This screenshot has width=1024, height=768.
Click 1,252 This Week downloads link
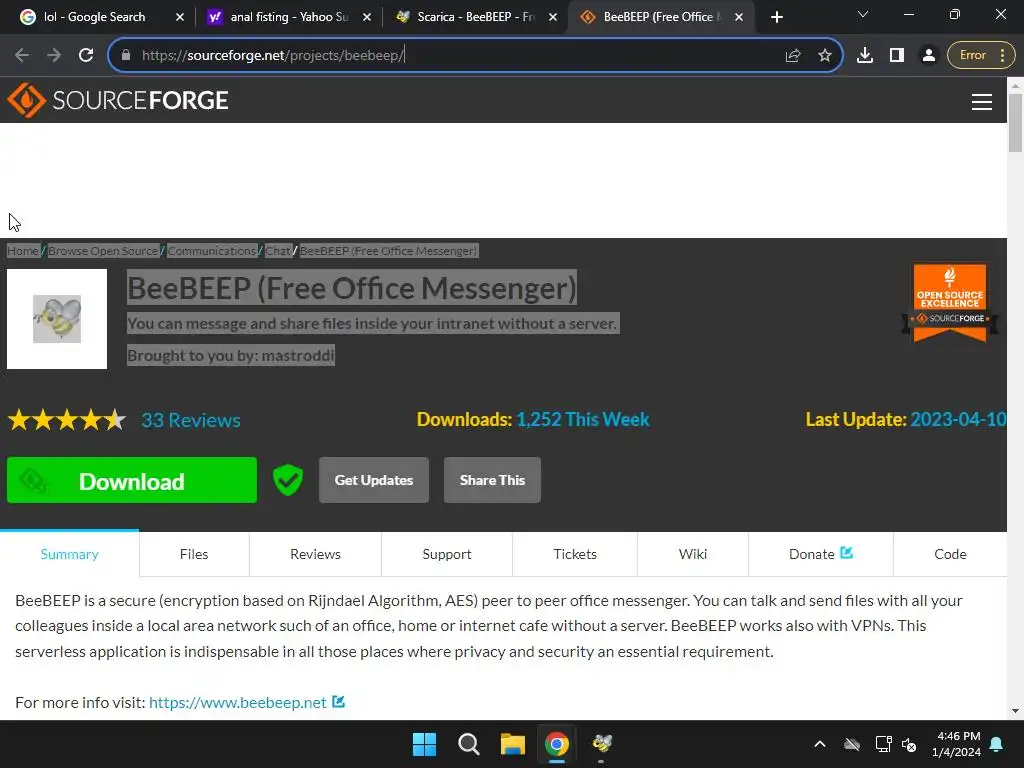pos(583,419)
